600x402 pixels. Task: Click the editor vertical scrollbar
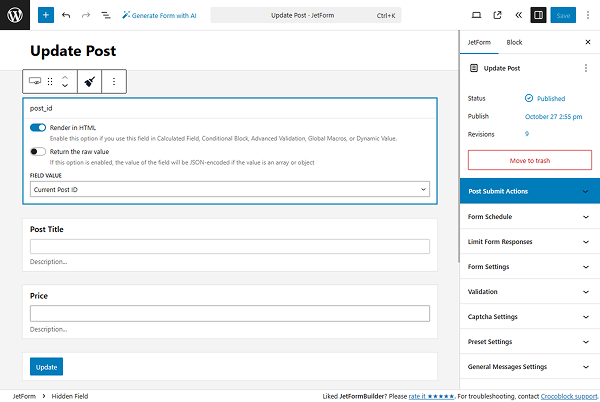point(458,146)
